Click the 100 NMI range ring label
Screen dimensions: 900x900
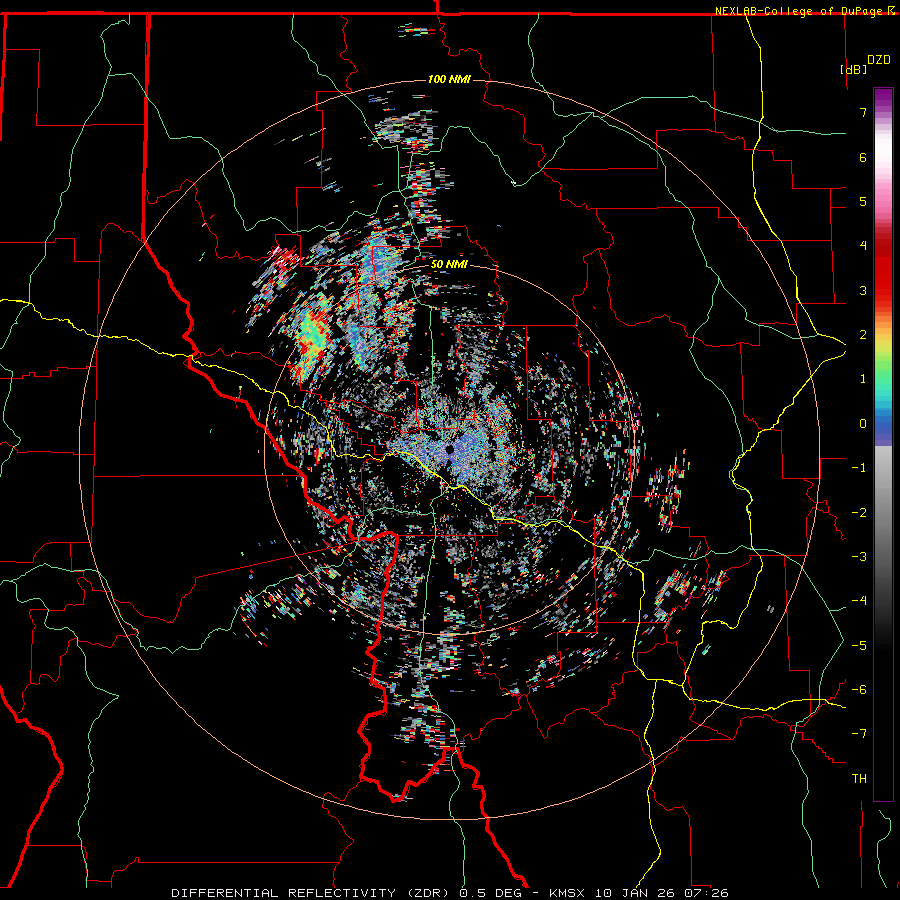point(449,79)
